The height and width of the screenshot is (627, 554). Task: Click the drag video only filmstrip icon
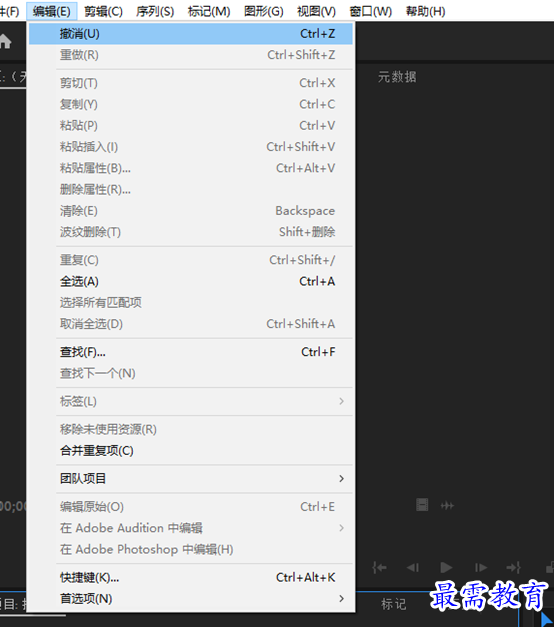pos(422,505)
